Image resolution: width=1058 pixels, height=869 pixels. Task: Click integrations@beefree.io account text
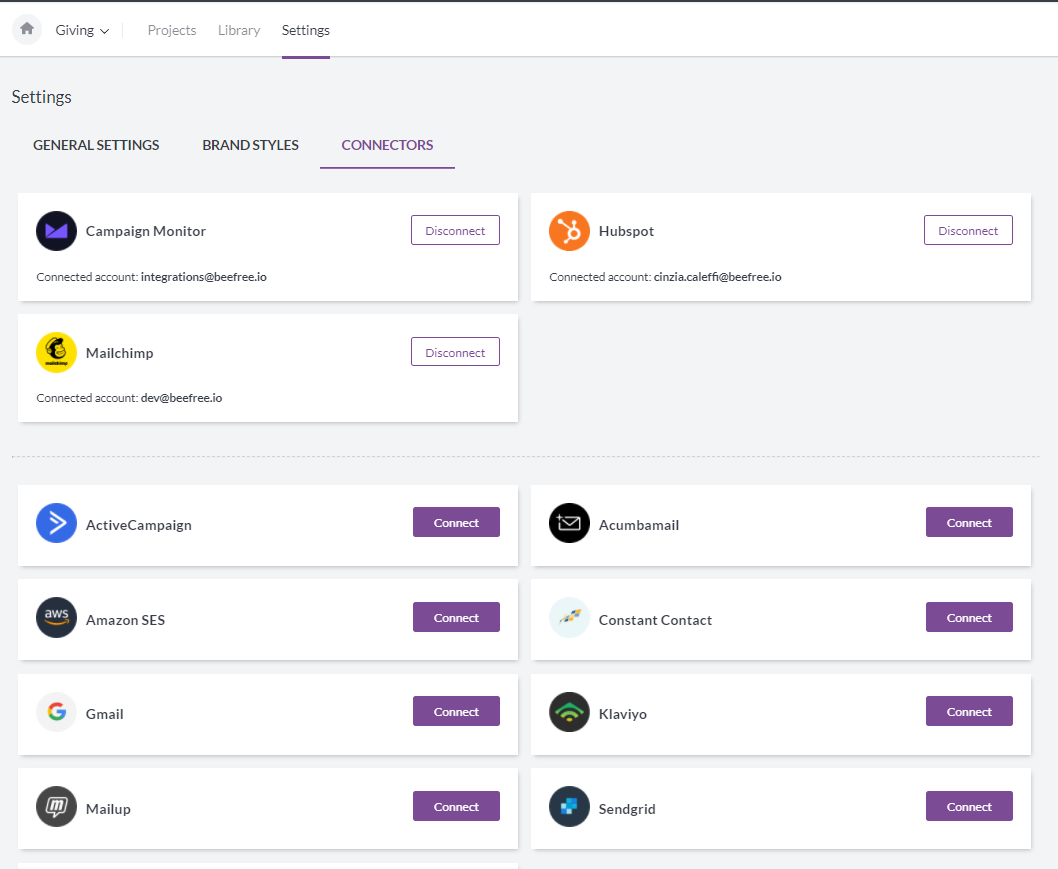coord(203,277)
